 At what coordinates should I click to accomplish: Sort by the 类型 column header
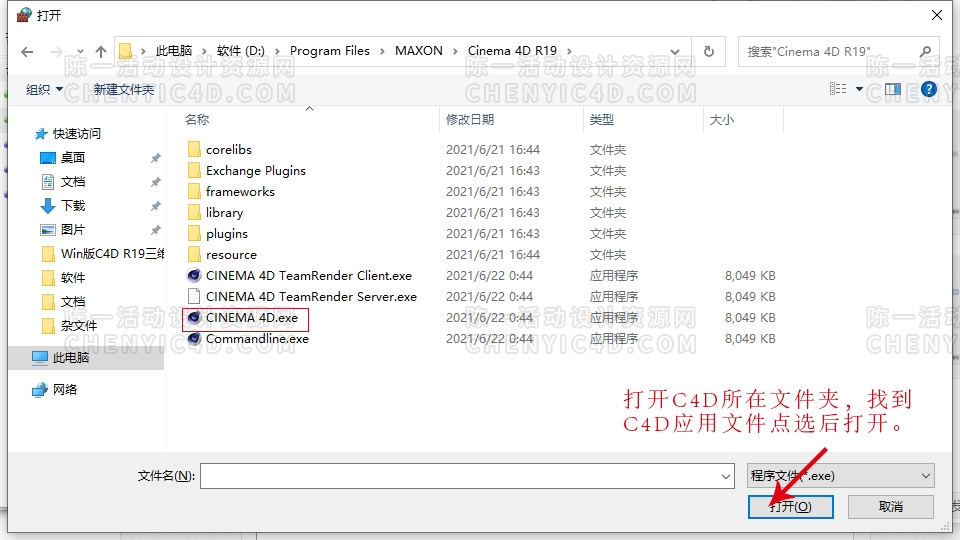coord(601,120)
